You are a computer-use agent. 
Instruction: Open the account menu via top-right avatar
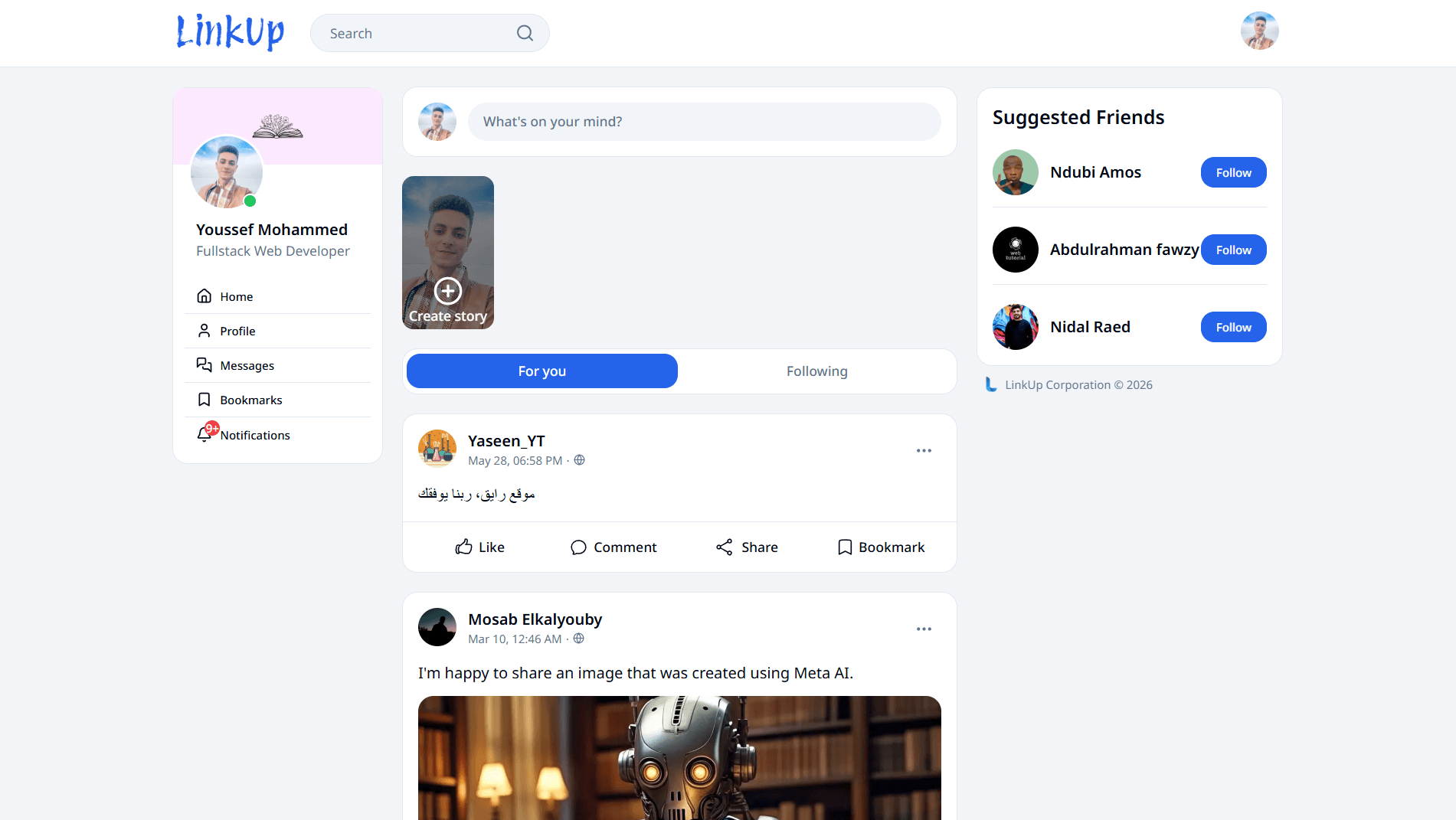(x=1259, y=31)
